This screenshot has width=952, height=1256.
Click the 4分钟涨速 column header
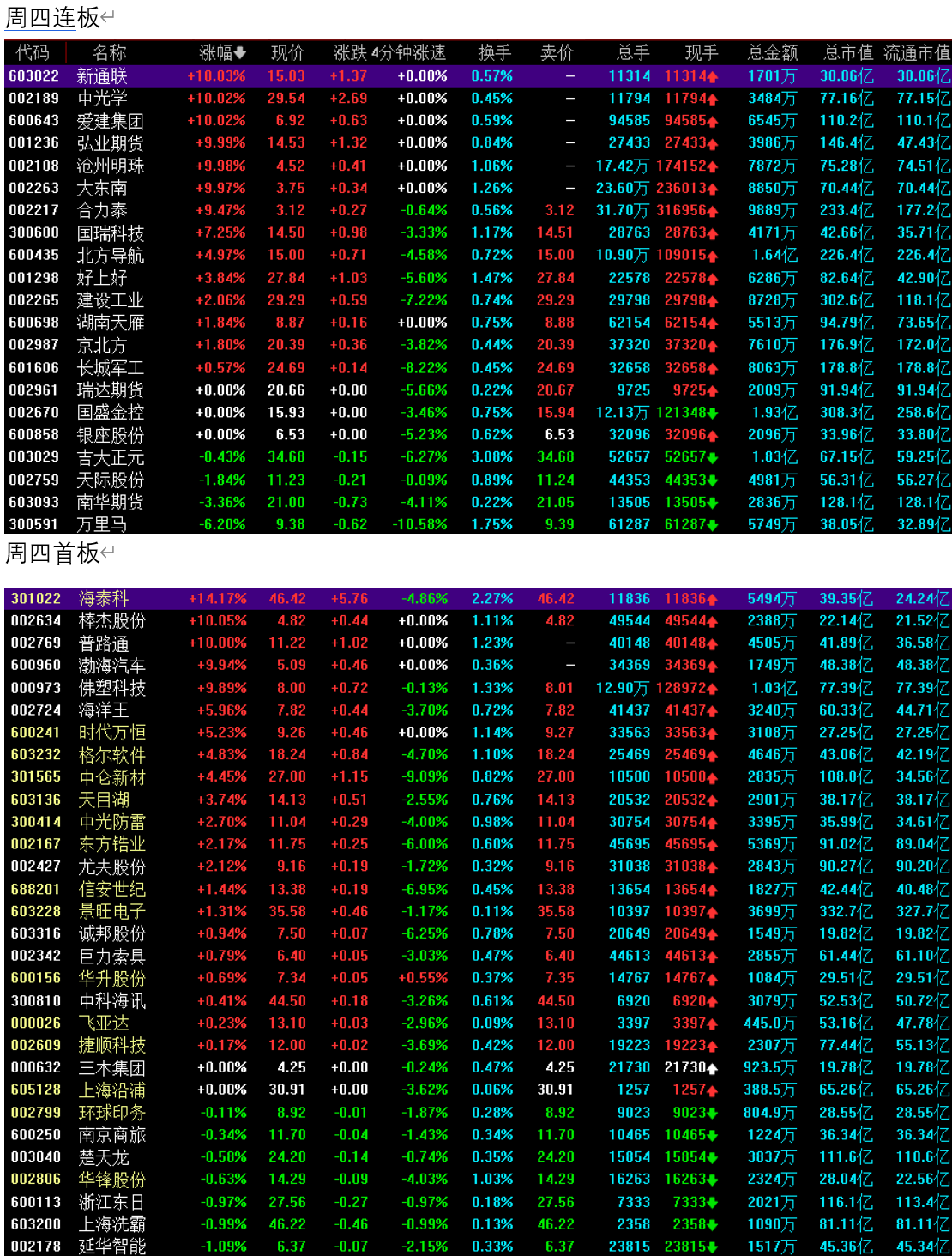408,53
